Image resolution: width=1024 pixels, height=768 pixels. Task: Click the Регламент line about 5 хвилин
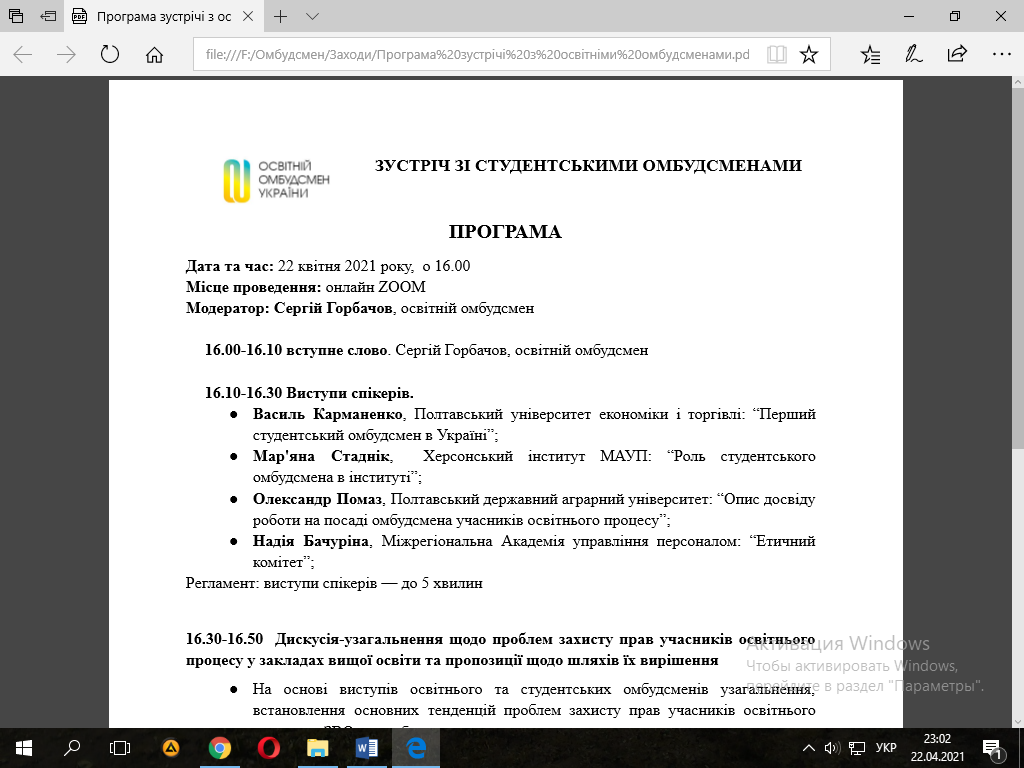(334, 583)
